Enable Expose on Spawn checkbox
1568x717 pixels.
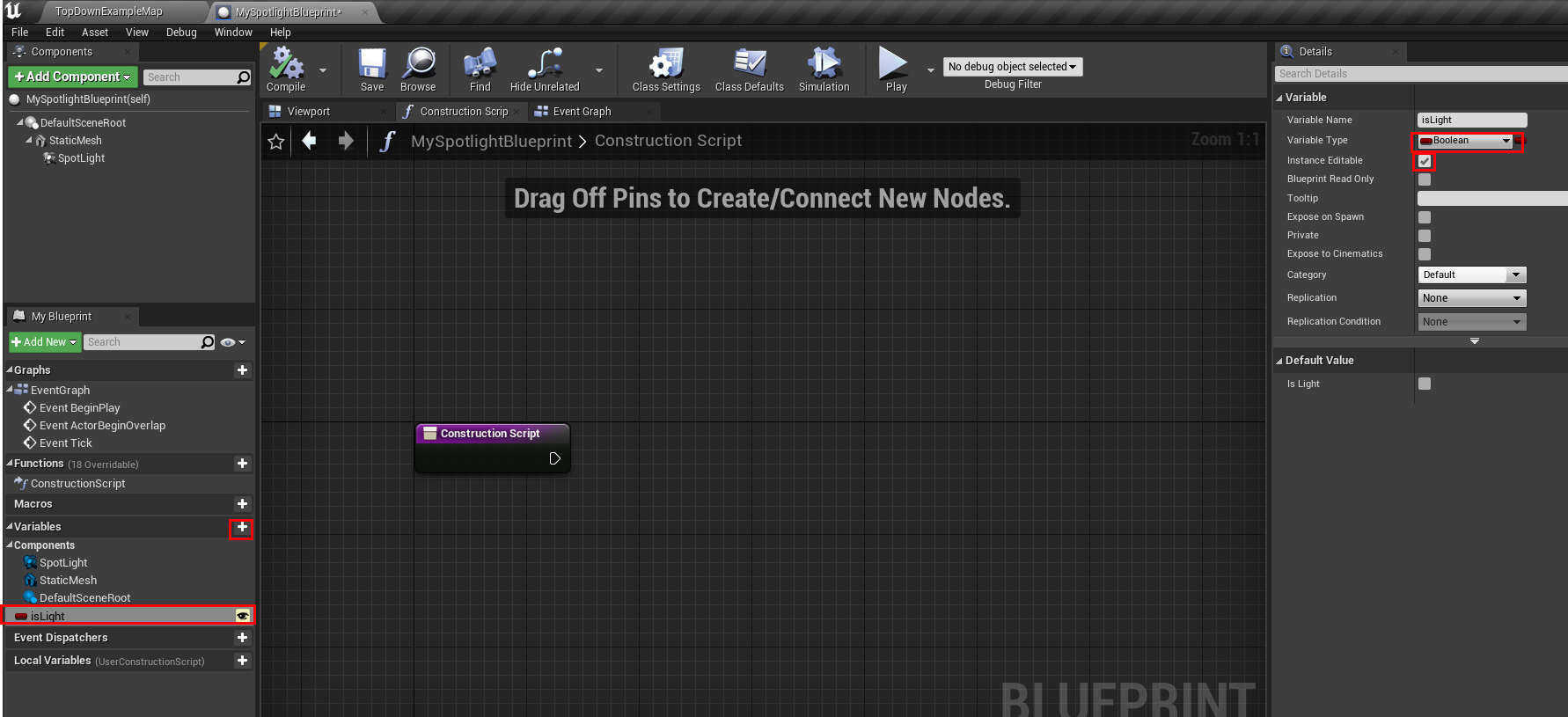pos(1425,217)
